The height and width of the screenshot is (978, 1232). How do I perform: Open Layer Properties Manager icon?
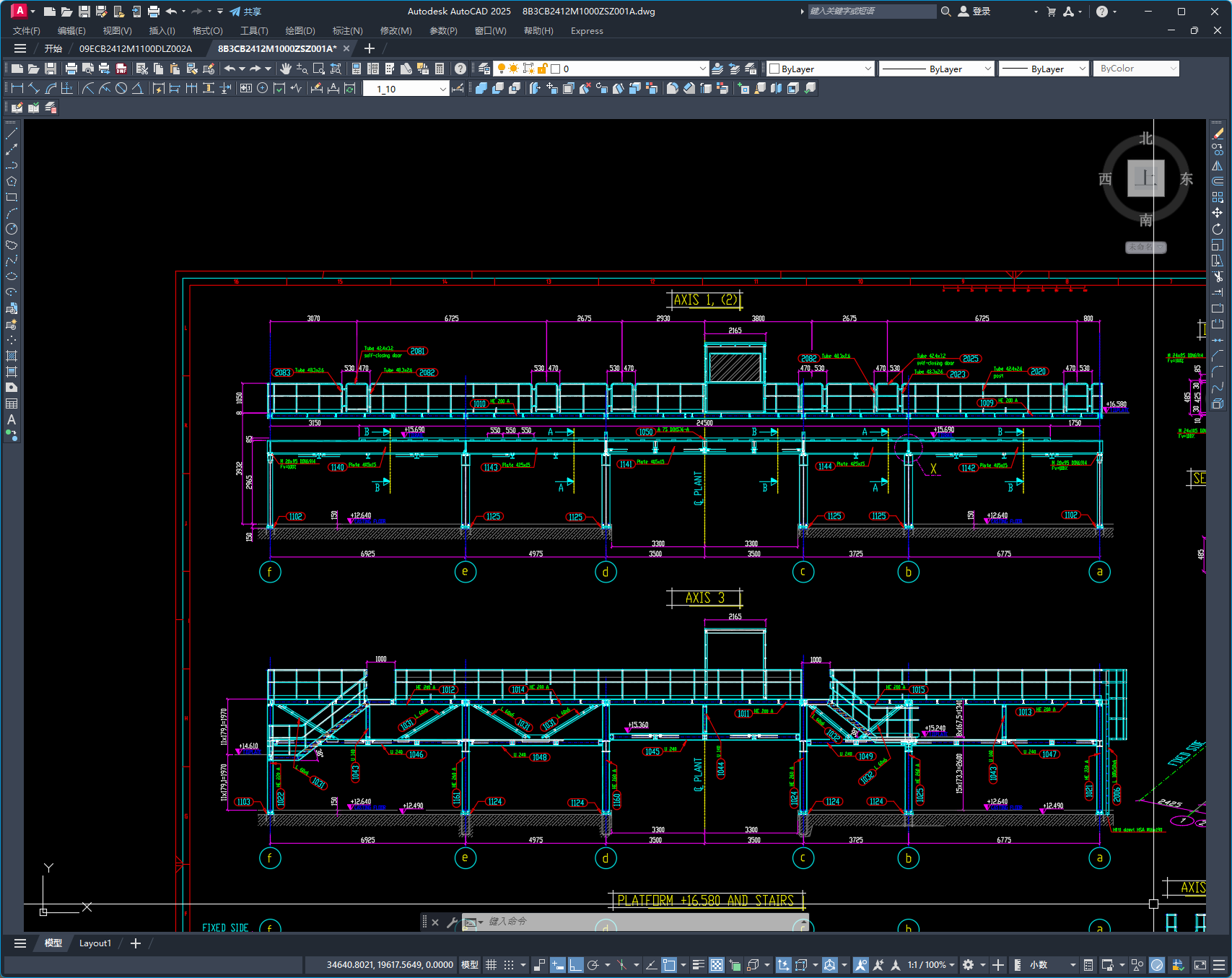pos(484,69)
